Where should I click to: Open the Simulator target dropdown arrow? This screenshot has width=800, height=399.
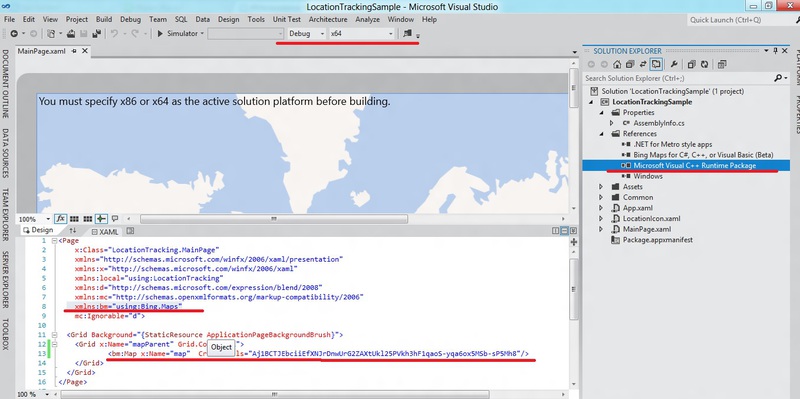tap(202, 33)
